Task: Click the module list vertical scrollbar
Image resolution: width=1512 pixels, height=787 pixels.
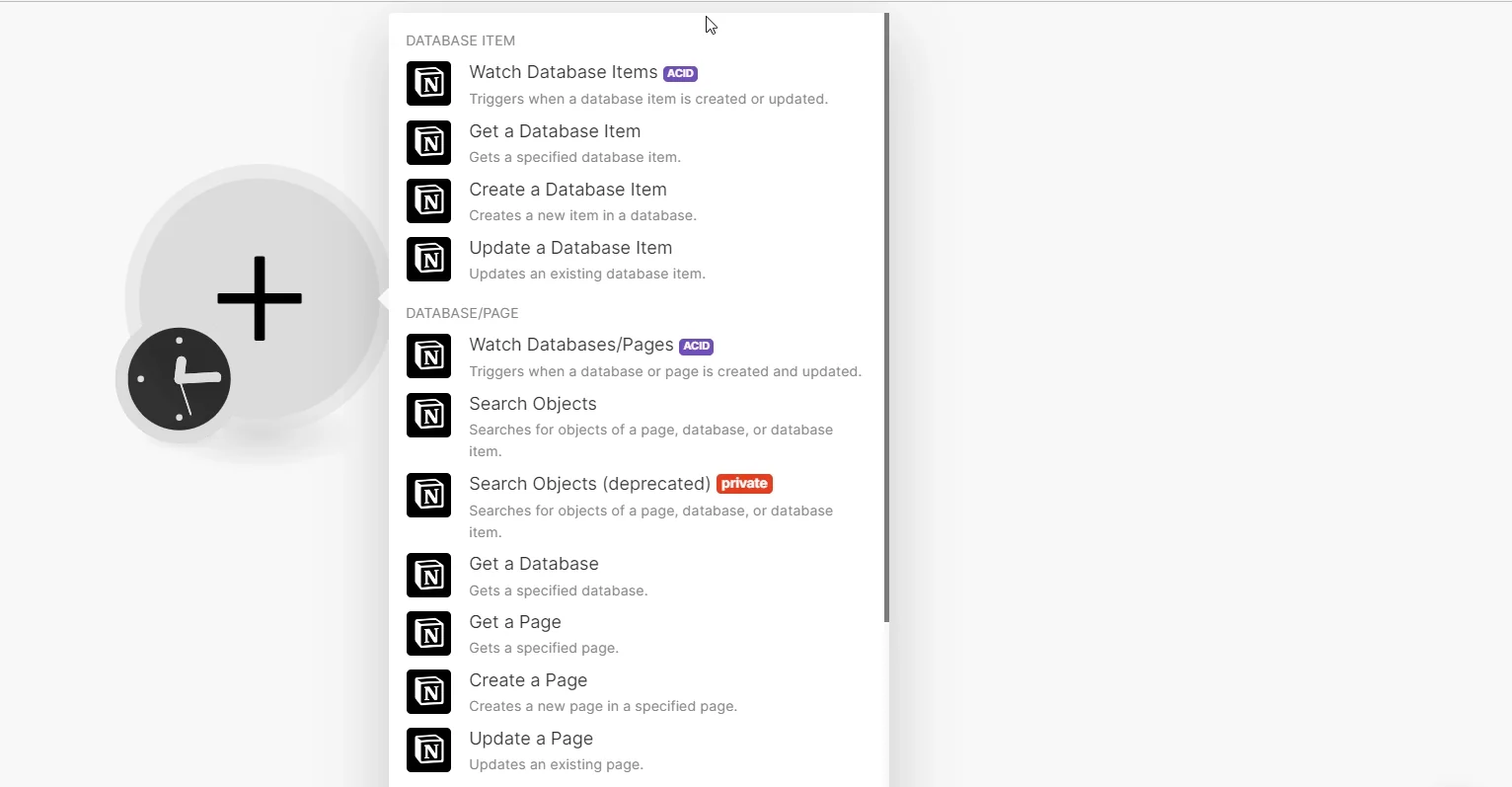Action: [886, 317]
